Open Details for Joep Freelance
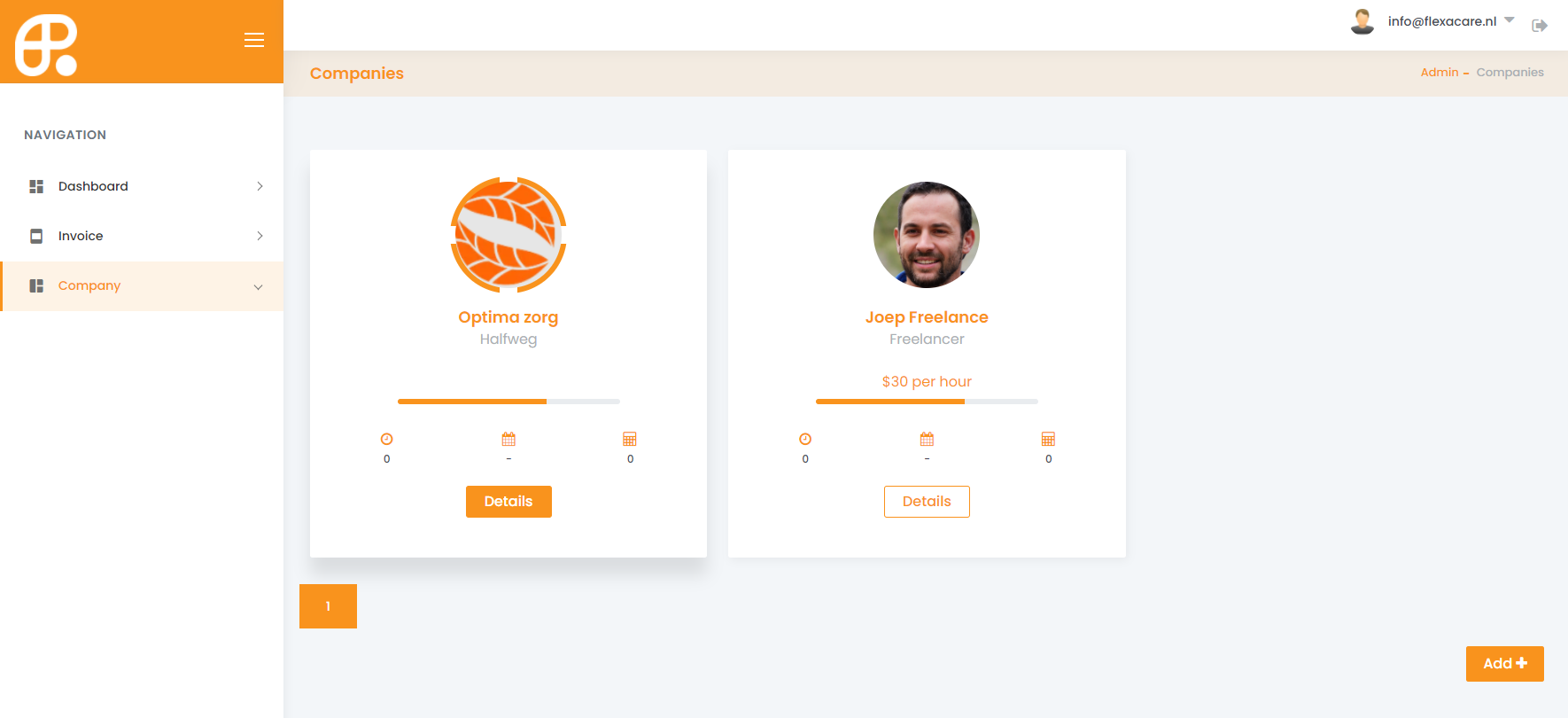Viewport: 1568px width, 718px height. click(927, 502)
